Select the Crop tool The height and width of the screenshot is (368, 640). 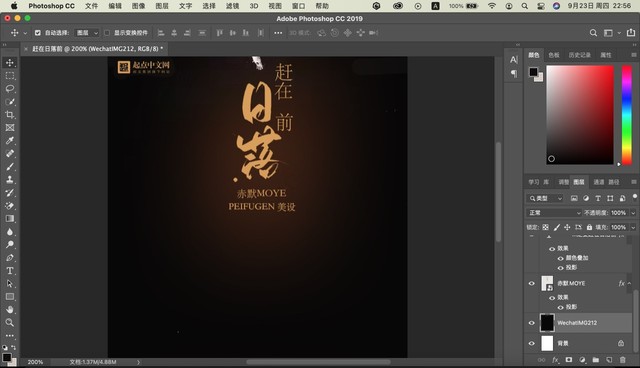point(10,115)
